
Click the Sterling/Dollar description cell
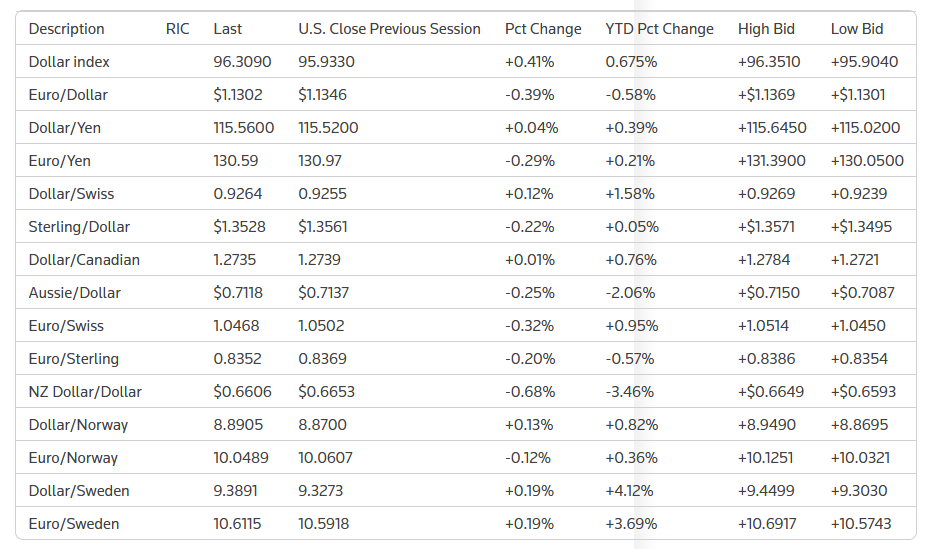point(79,227)
